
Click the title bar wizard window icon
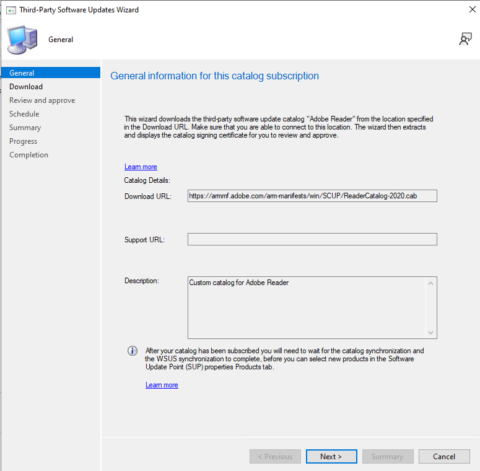tap(11, 10)
